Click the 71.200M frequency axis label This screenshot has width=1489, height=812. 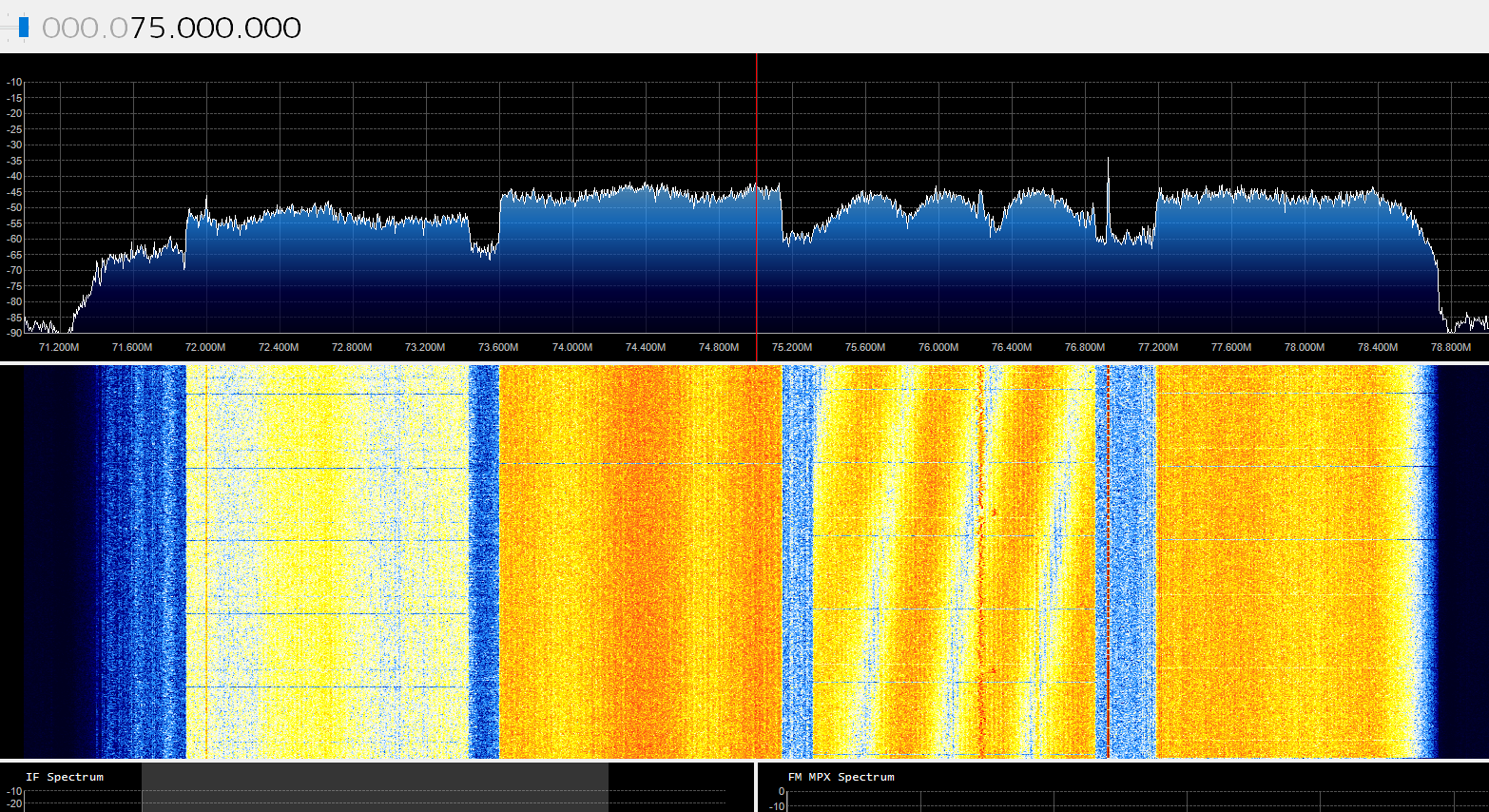[59, 347]
